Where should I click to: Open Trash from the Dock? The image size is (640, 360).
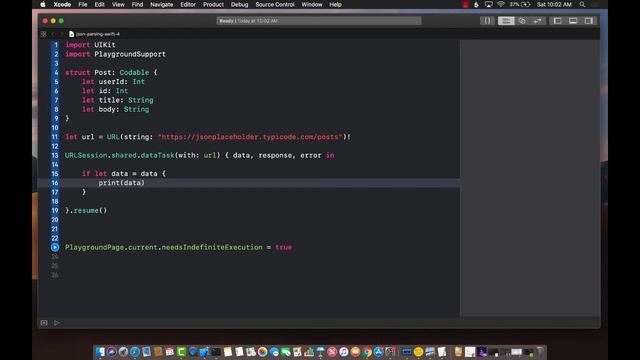coord(540,352)
